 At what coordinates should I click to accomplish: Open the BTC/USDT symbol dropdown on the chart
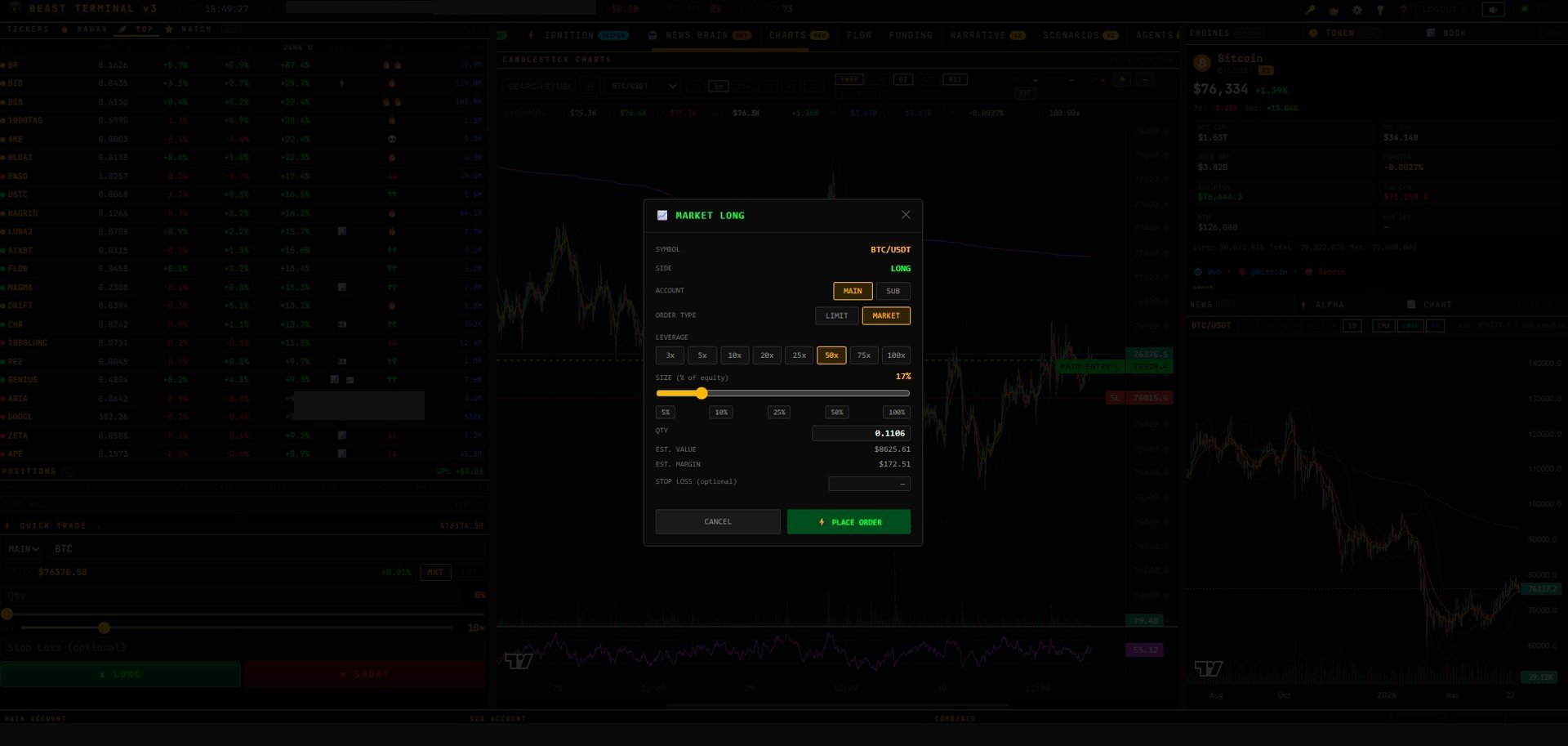(643, 85)
